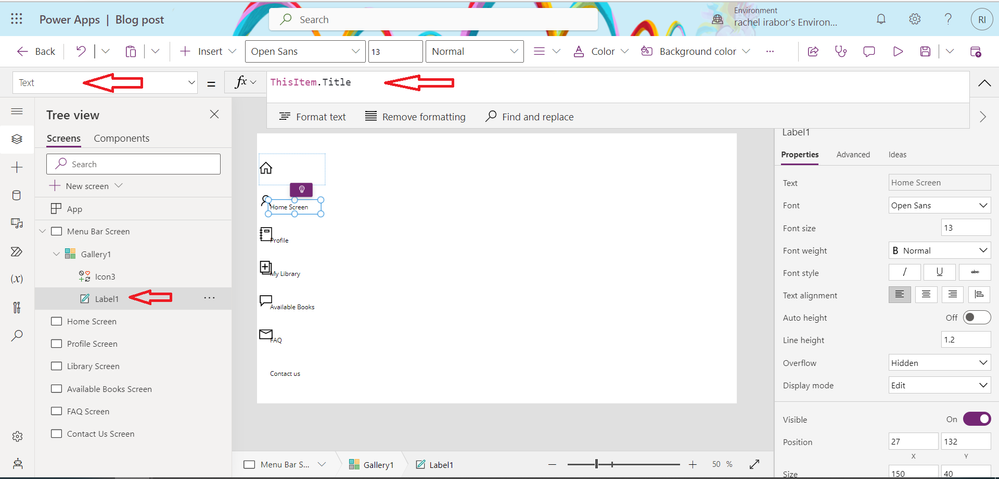
Task: Open the app launcher waffle icon
Action: 17,19
